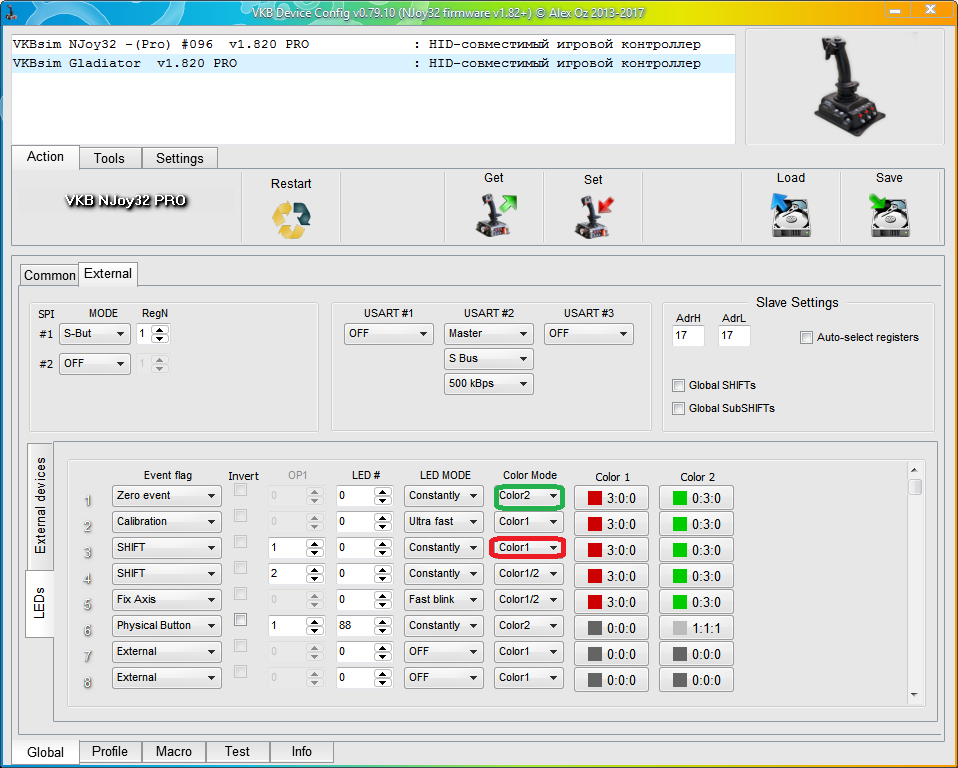Open Ultra fast LED mode dropdown
Viewport: 958px width, 768px height.
click(444, 522)
